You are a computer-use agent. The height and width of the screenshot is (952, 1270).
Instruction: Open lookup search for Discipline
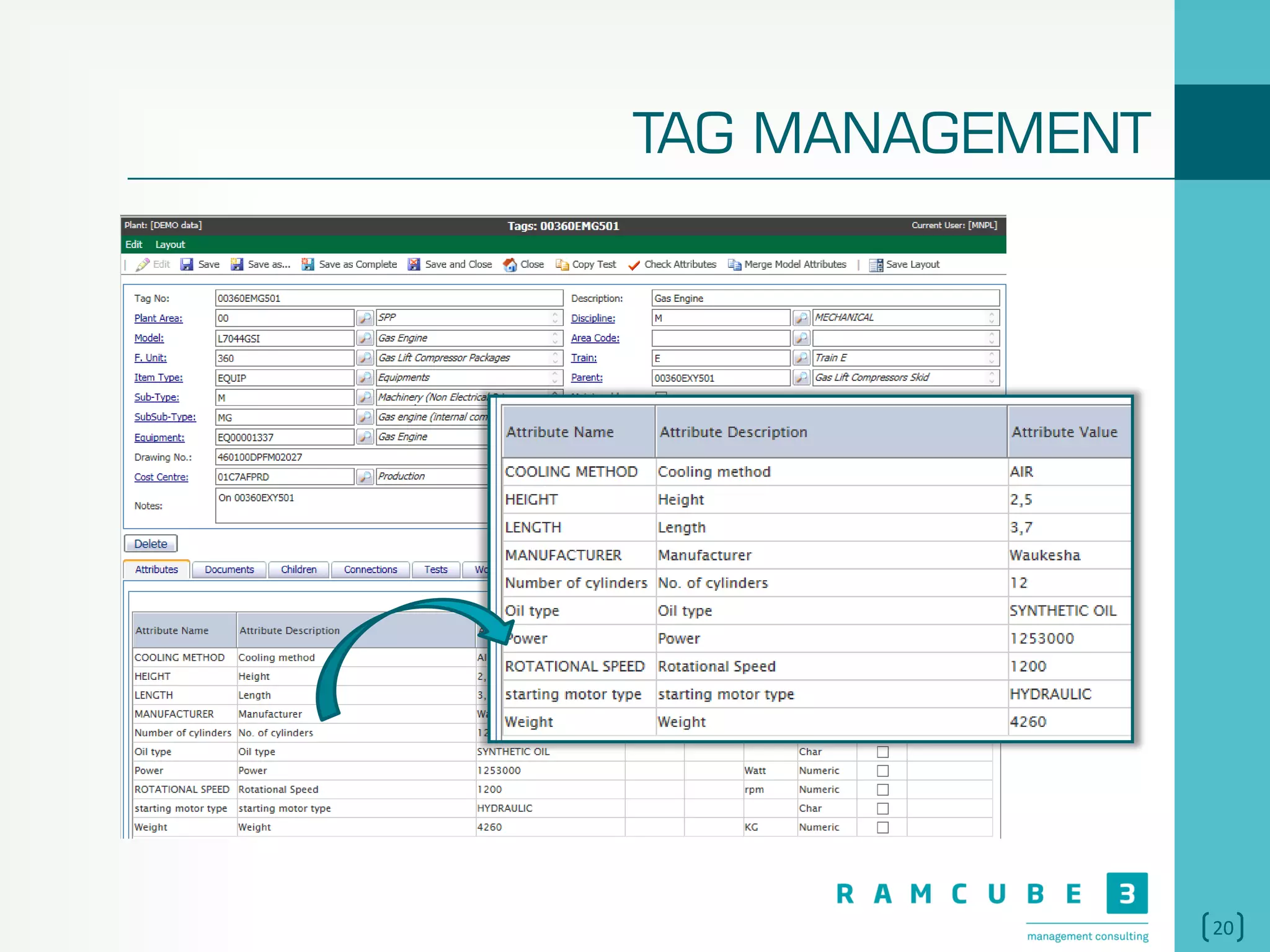coord(801,318)
